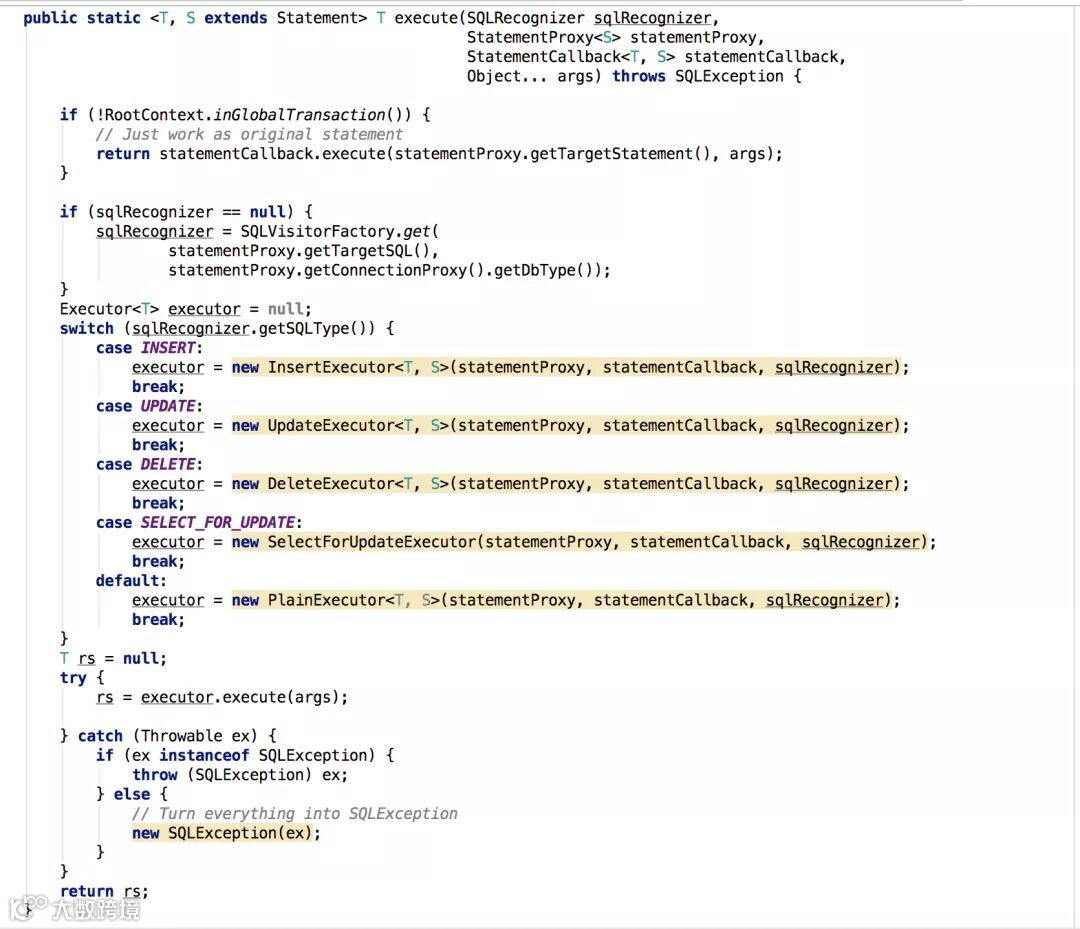Click the 'SELECT_FOR_UPDATE' case label

point(218,522)
